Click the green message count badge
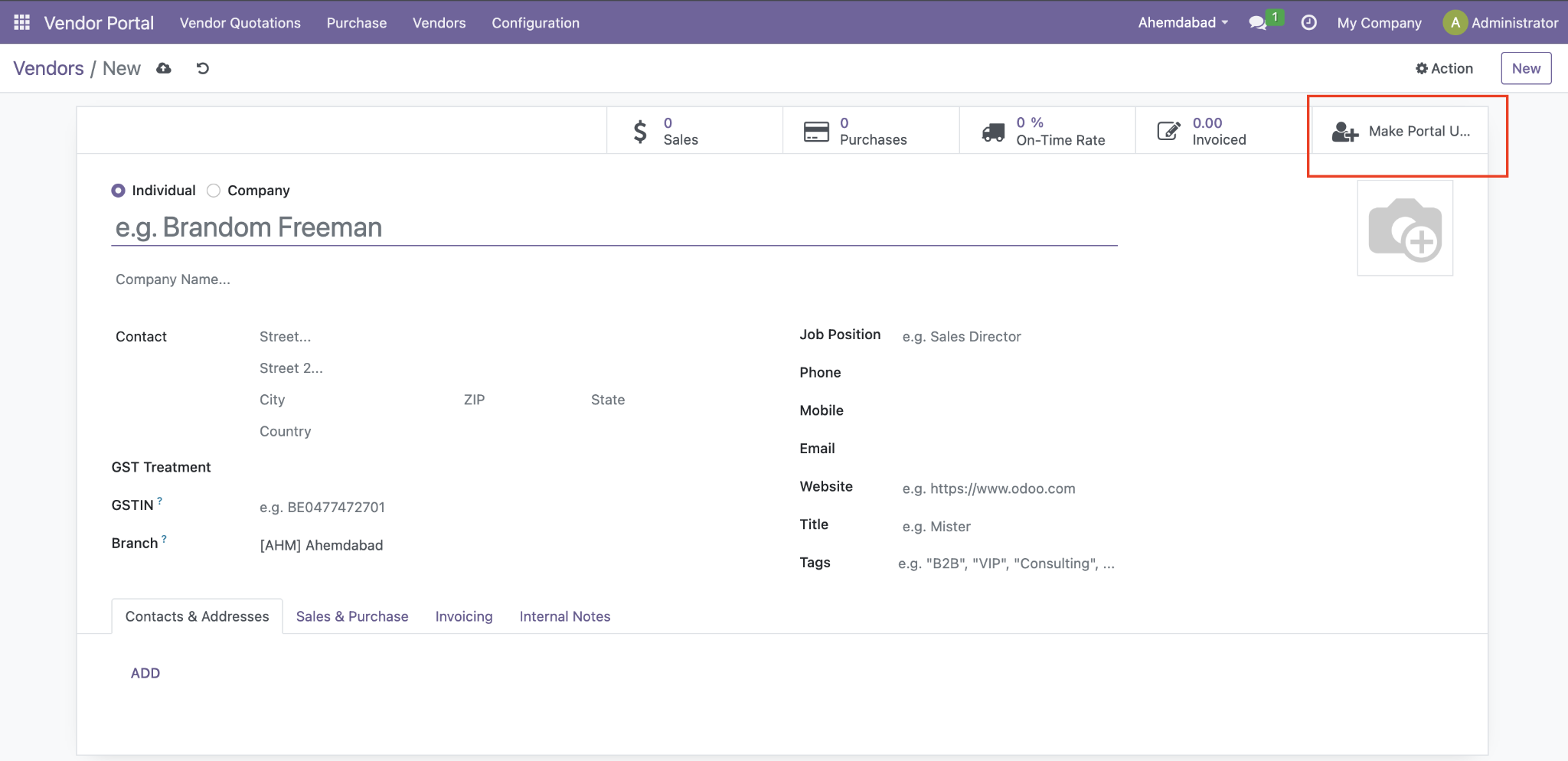This screenshot has width=1568, height=761. [x=1275, y=17]
